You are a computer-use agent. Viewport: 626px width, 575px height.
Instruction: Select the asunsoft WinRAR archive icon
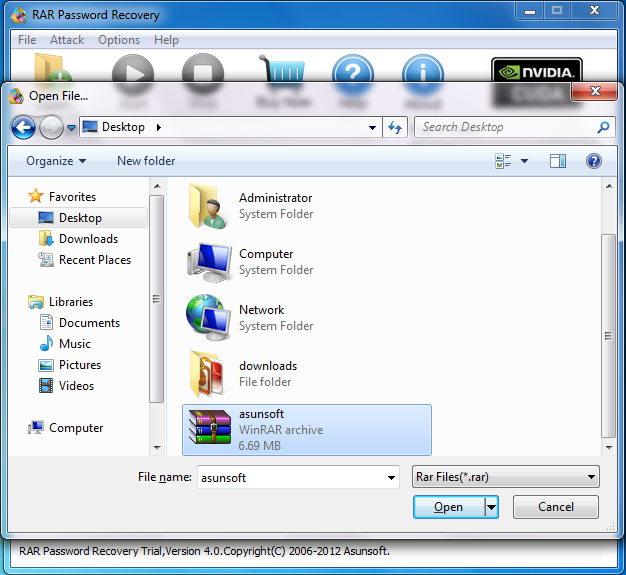click(x=210, y=427)
